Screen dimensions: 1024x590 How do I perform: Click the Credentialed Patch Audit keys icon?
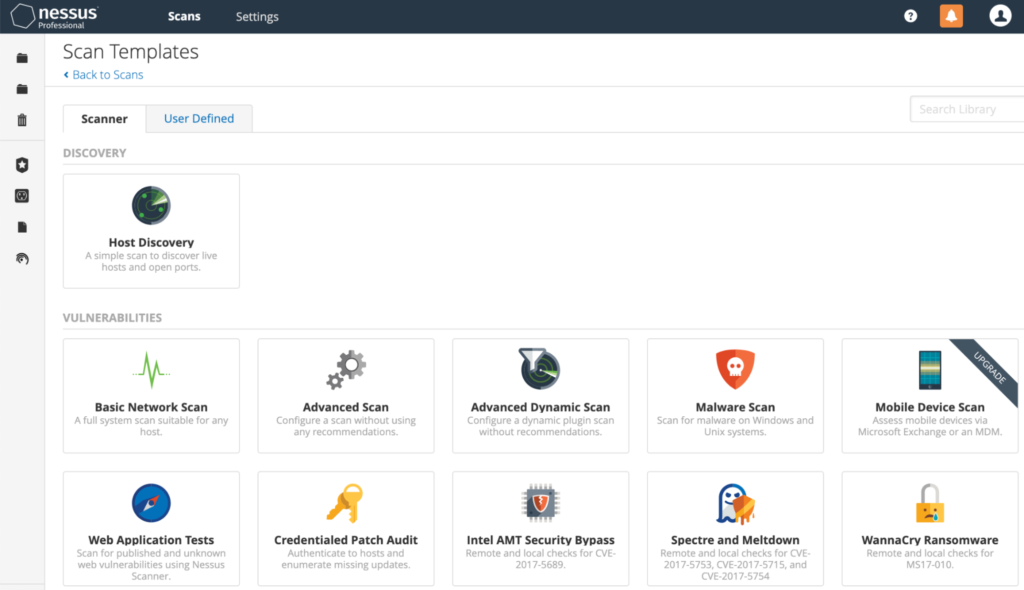tap(345, 503)
